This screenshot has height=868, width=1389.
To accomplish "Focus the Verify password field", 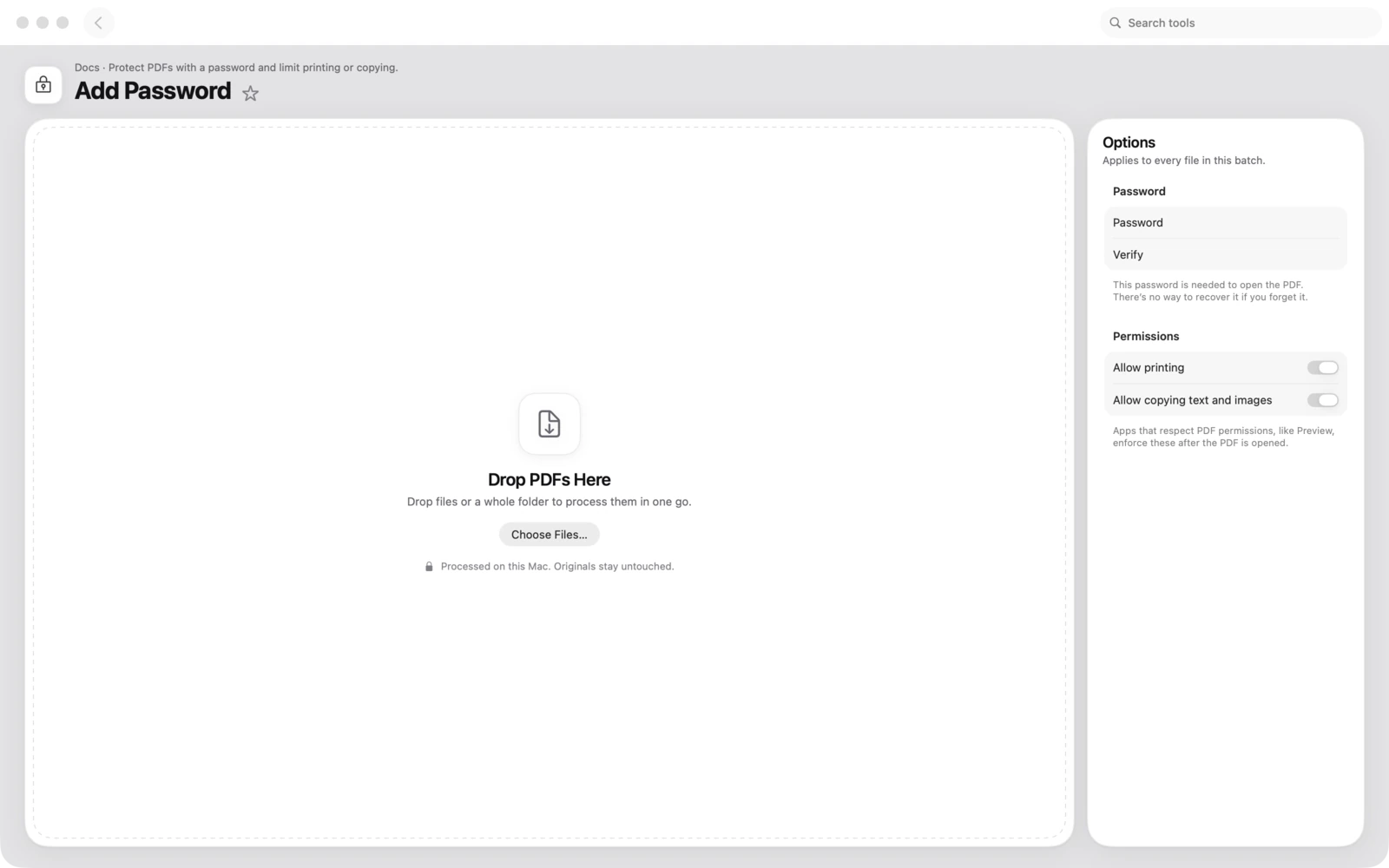I will [1226, 254].
